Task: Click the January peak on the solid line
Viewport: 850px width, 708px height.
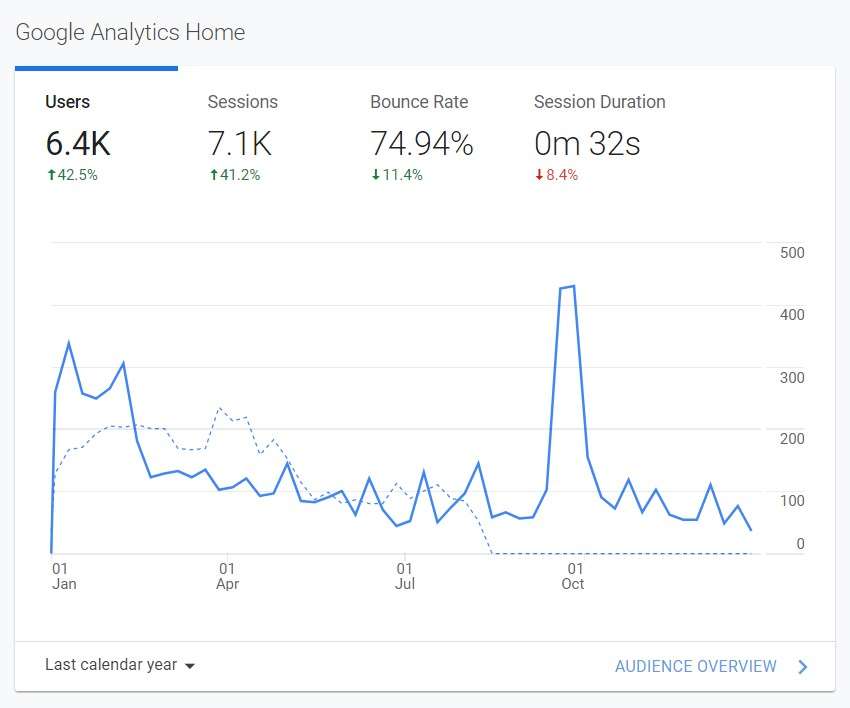Action: [69, 343]
